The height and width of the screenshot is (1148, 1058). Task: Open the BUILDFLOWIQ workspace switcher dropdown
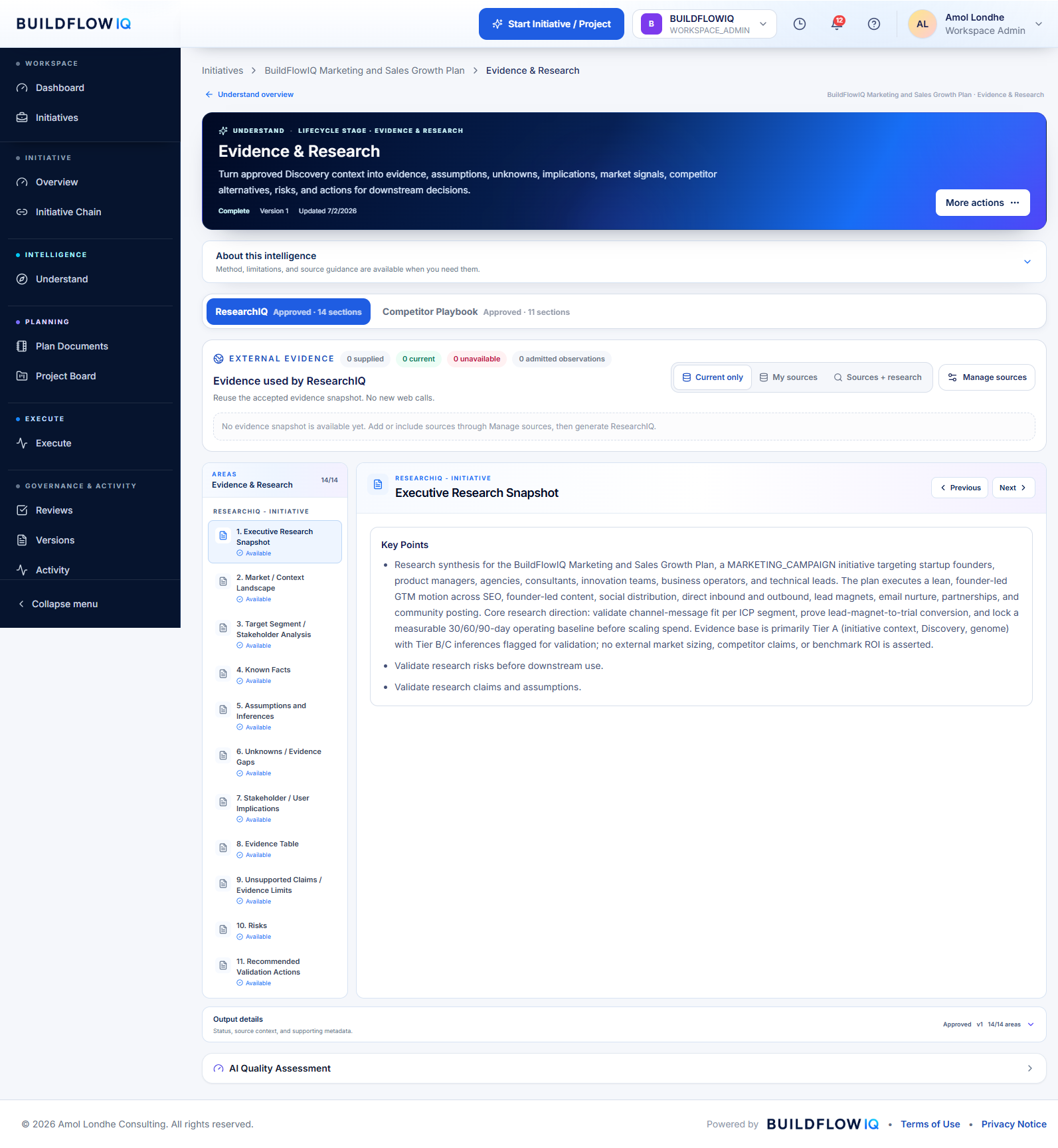click(x=705, y=24)
